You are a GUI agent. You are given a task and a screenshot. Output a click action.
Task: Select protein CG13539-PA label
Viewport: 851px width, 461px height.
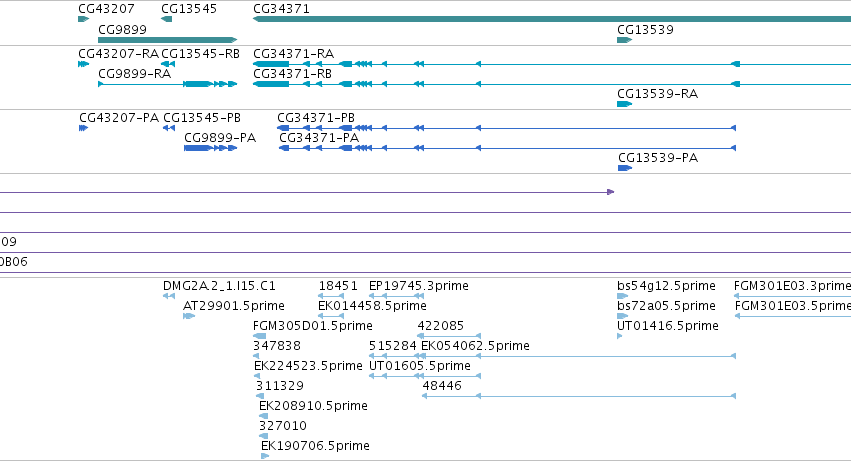658,157
